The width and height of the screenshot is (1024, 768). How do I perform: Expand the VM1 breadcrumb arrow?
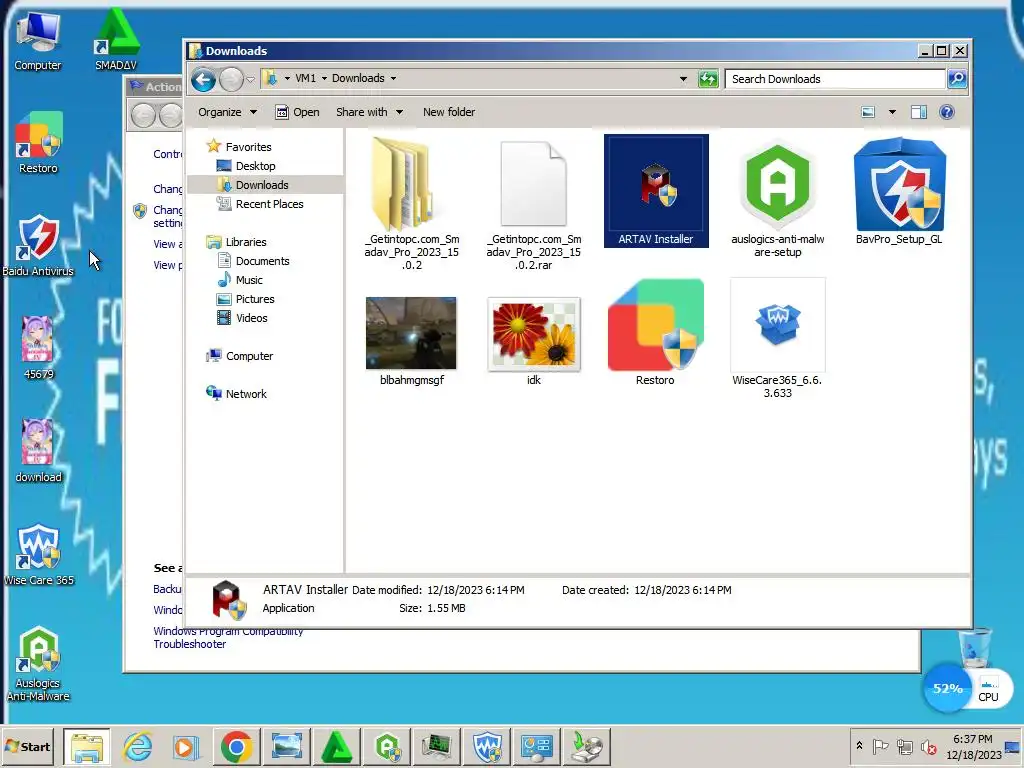(324, 78)
